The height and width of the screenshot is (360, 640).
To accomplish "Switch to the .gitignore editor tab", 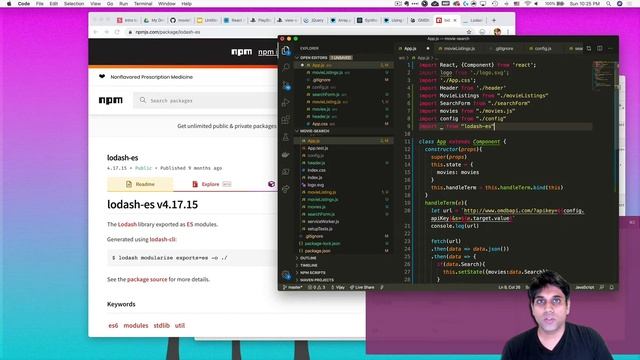I will [x=504, y=49].
